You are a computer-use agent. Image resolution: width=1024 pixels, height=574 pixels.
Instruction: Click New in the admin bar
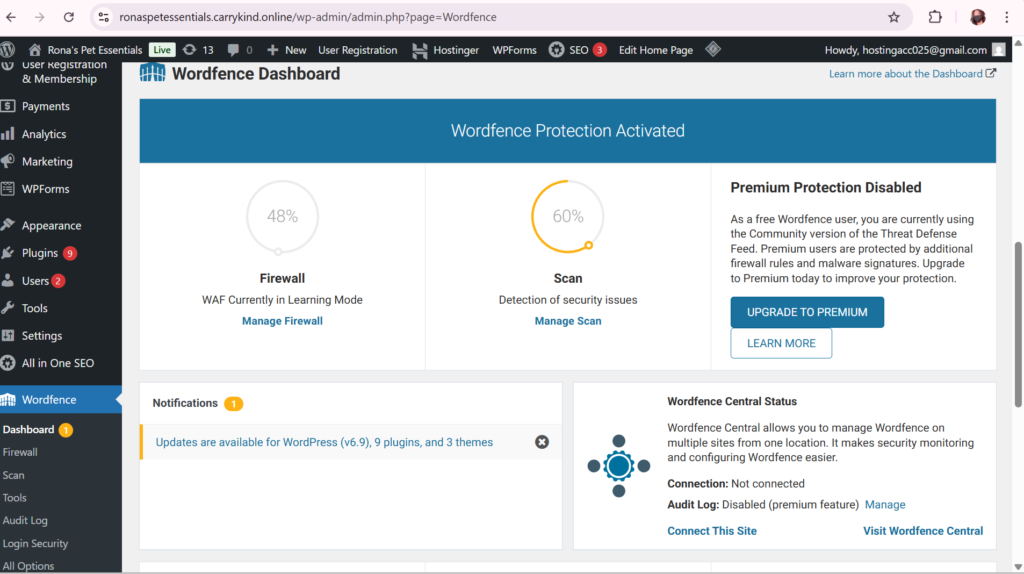pos(288,50)
